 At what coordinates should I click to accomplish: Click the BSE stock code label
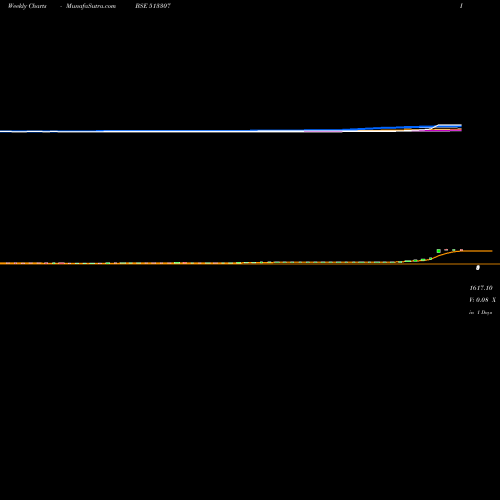coord(153,6)
